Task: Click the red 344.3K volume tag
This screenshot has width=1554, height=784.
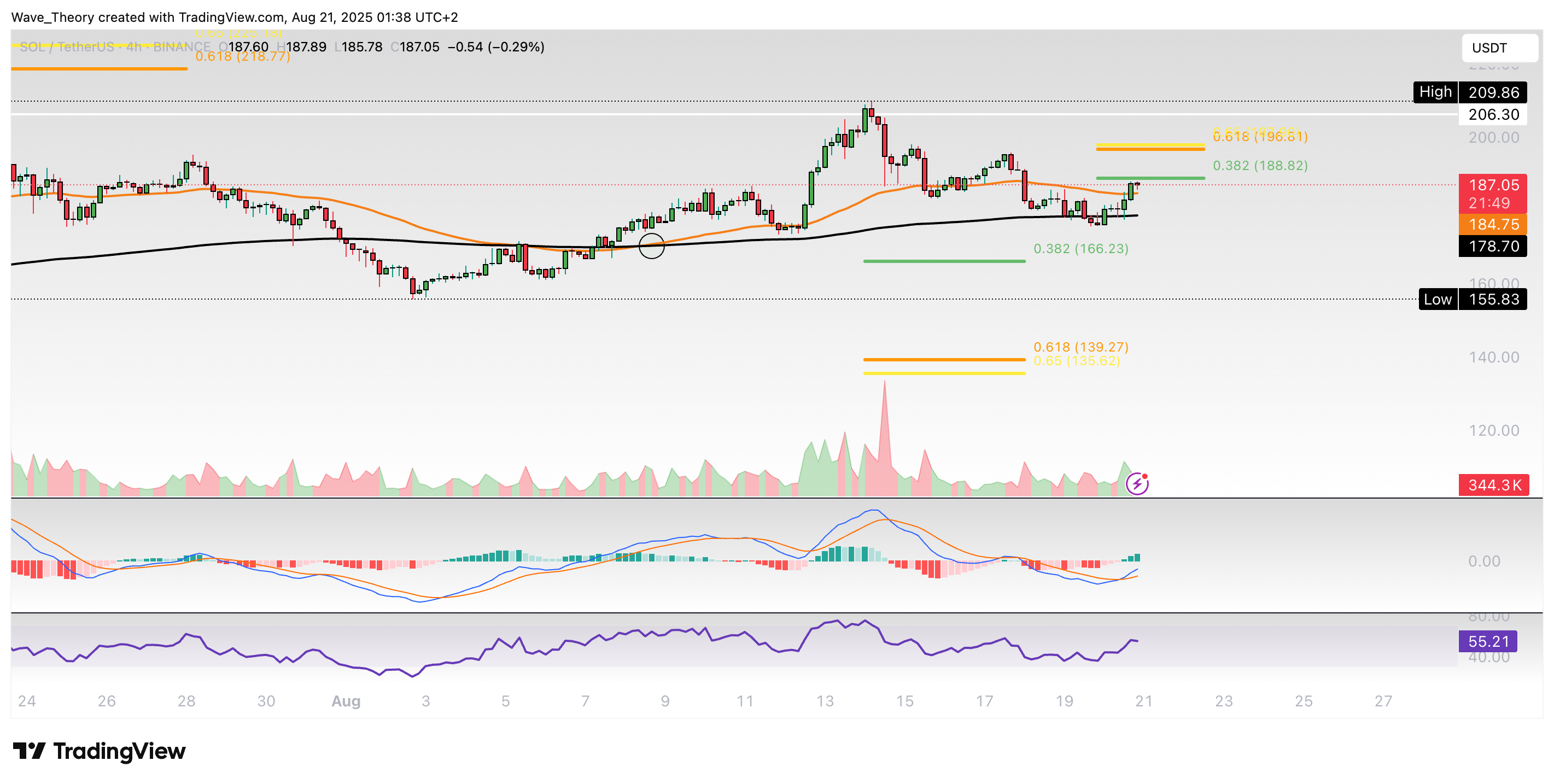Action: tap(1494, 485)
